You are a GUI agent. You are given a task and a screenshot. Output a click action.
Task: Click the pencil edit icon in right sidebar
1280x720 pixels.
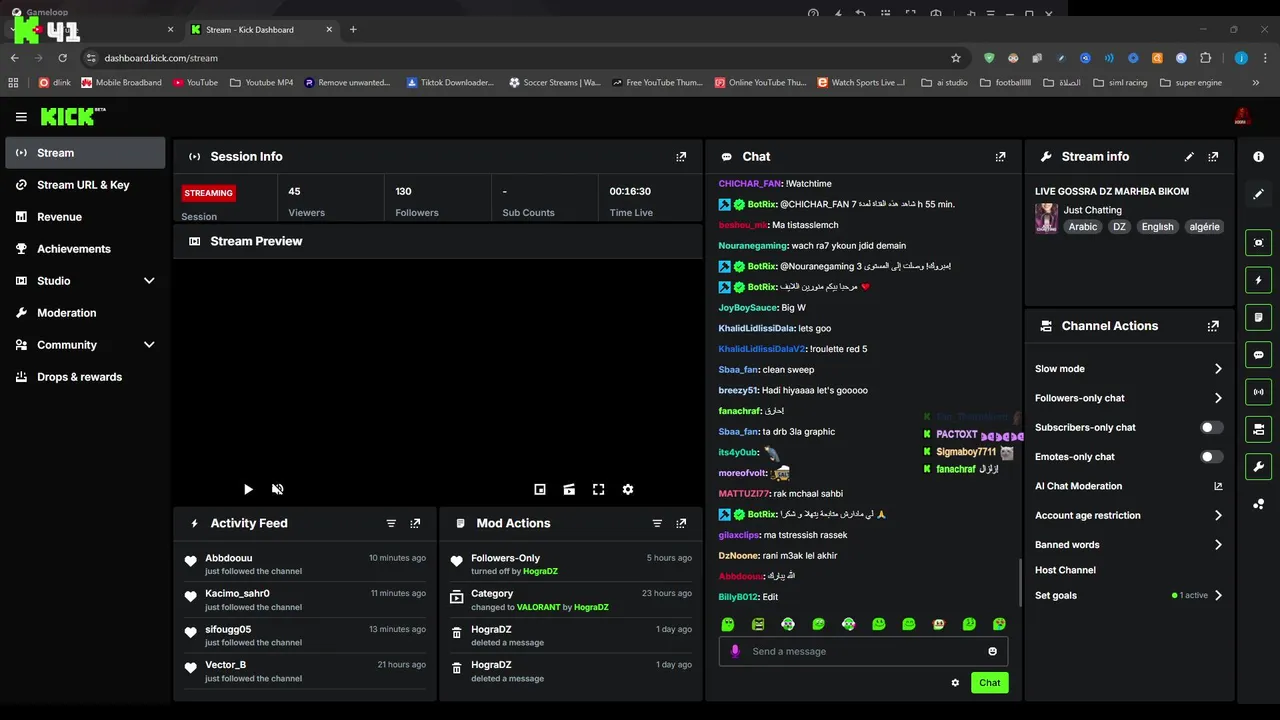1259,194
